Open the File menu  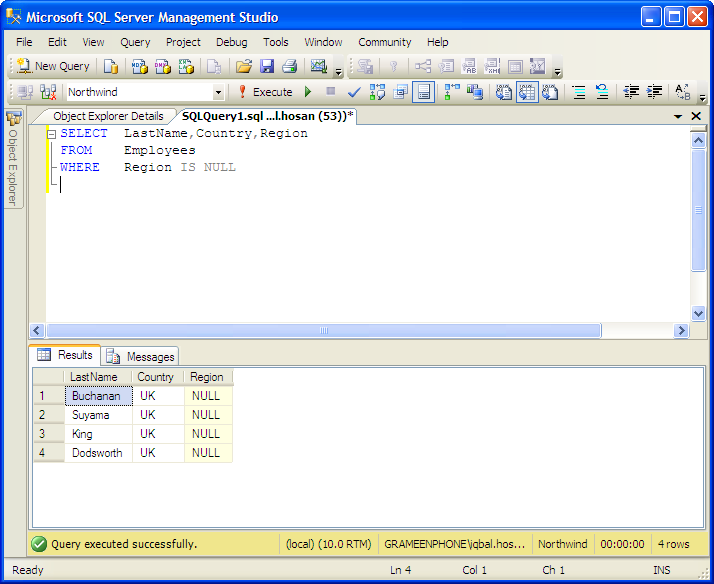(x=24, y=42)
